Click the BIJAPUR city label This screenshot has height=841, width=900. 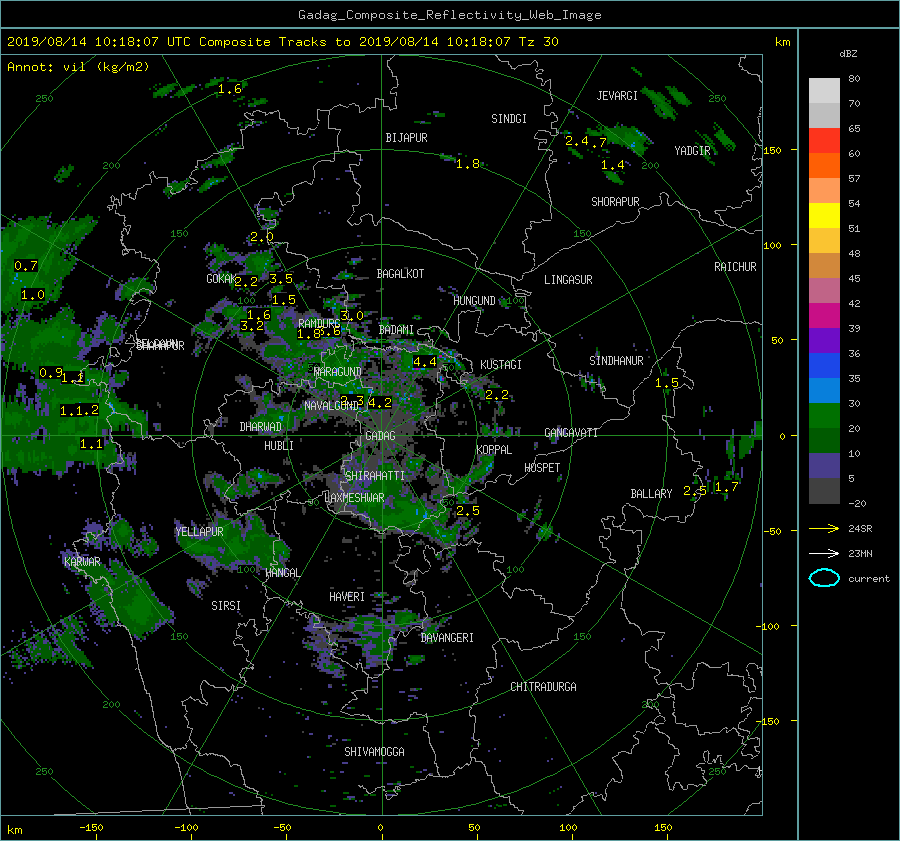(406, 138)
